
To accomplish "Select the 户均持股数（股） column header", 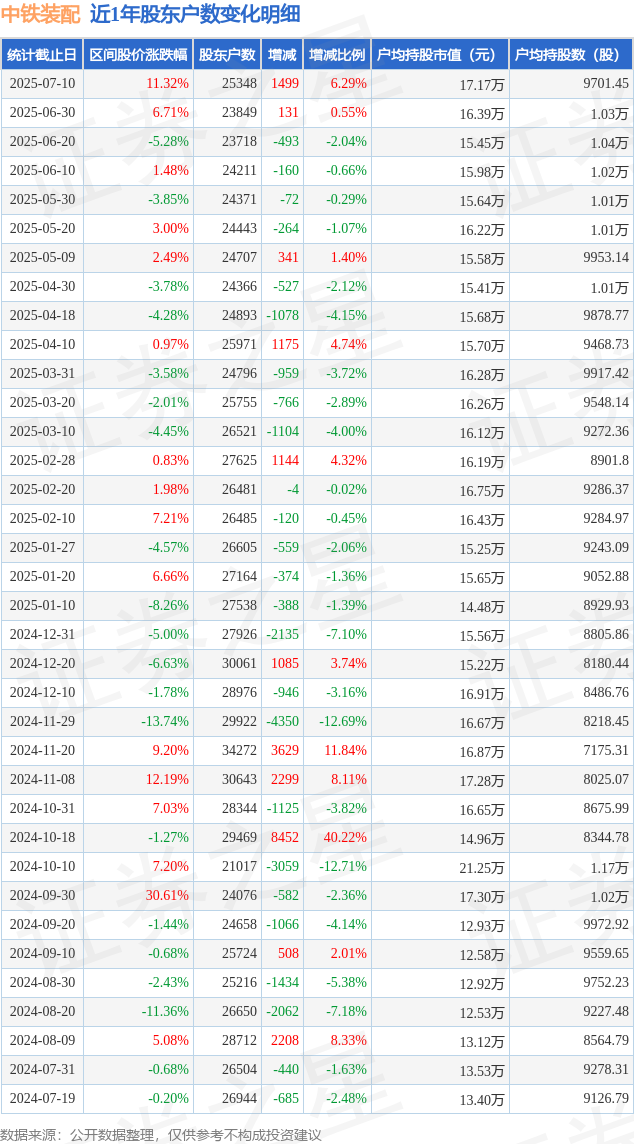I will pyautogui.click(x=571, y=54).
